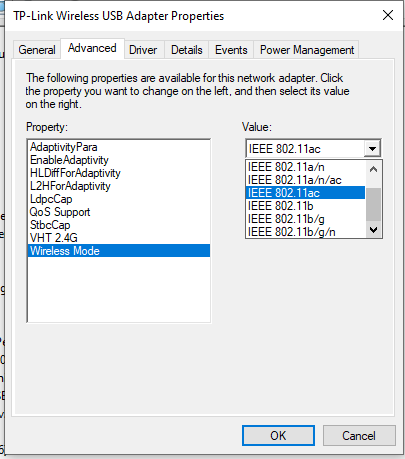This screenshot has width=405, height=459.
Task: Click the Value combo box arrow
Action: coord(372,149)
